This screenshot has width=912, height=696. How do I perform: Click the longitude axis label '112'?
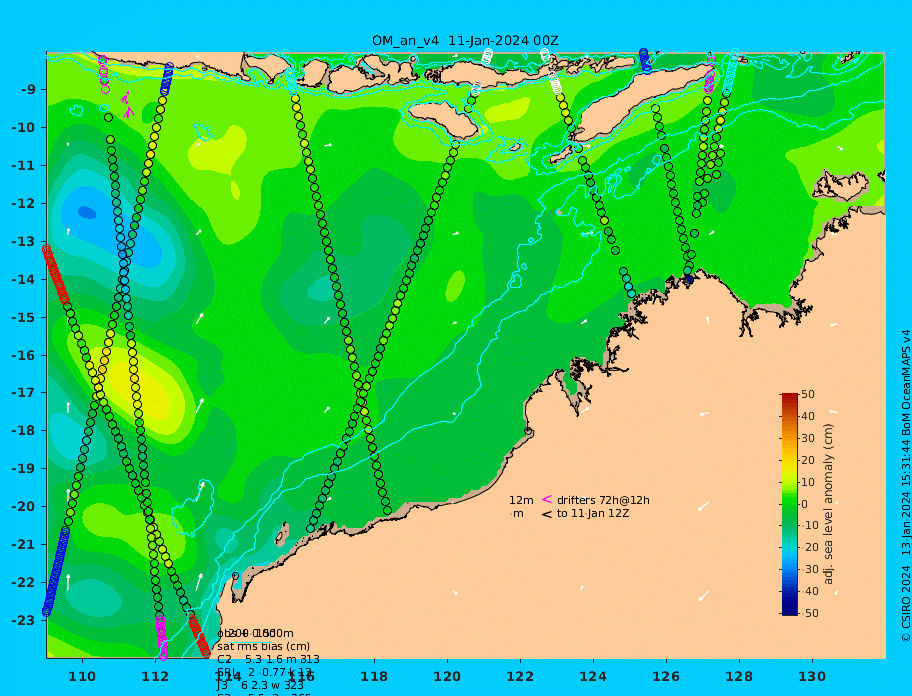click(x=155, y=676)
